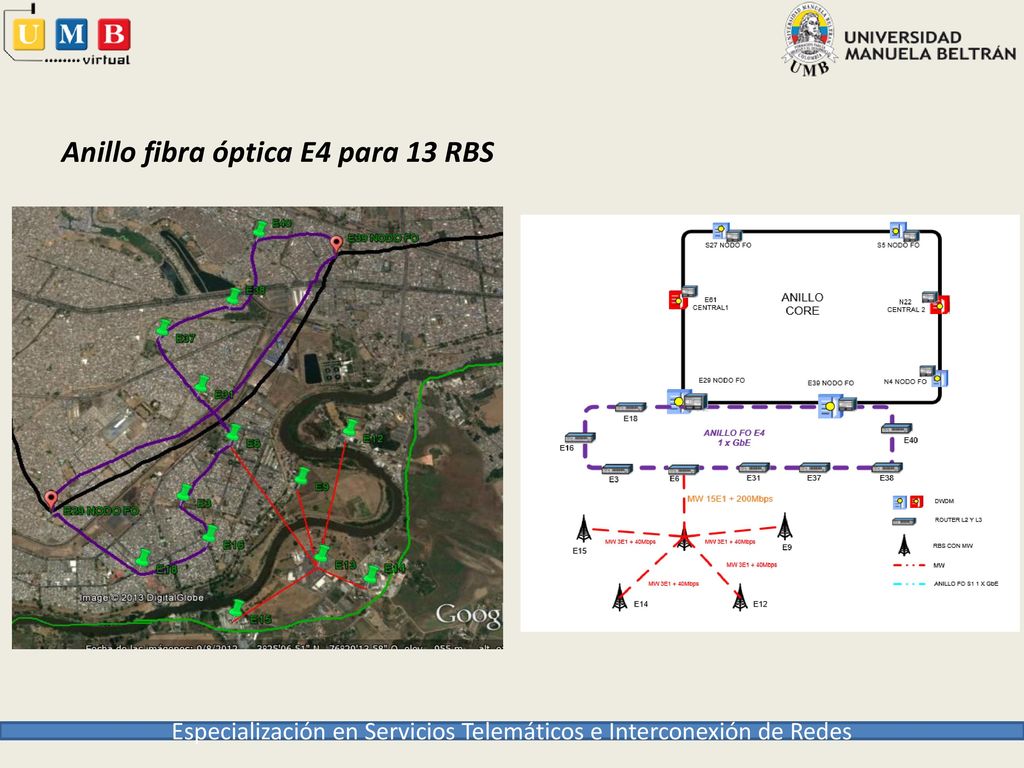Click the E15 tower in the diagram
Viewport: 1024px width, 768px height.
pyautogui.click(x=583, y=528)
